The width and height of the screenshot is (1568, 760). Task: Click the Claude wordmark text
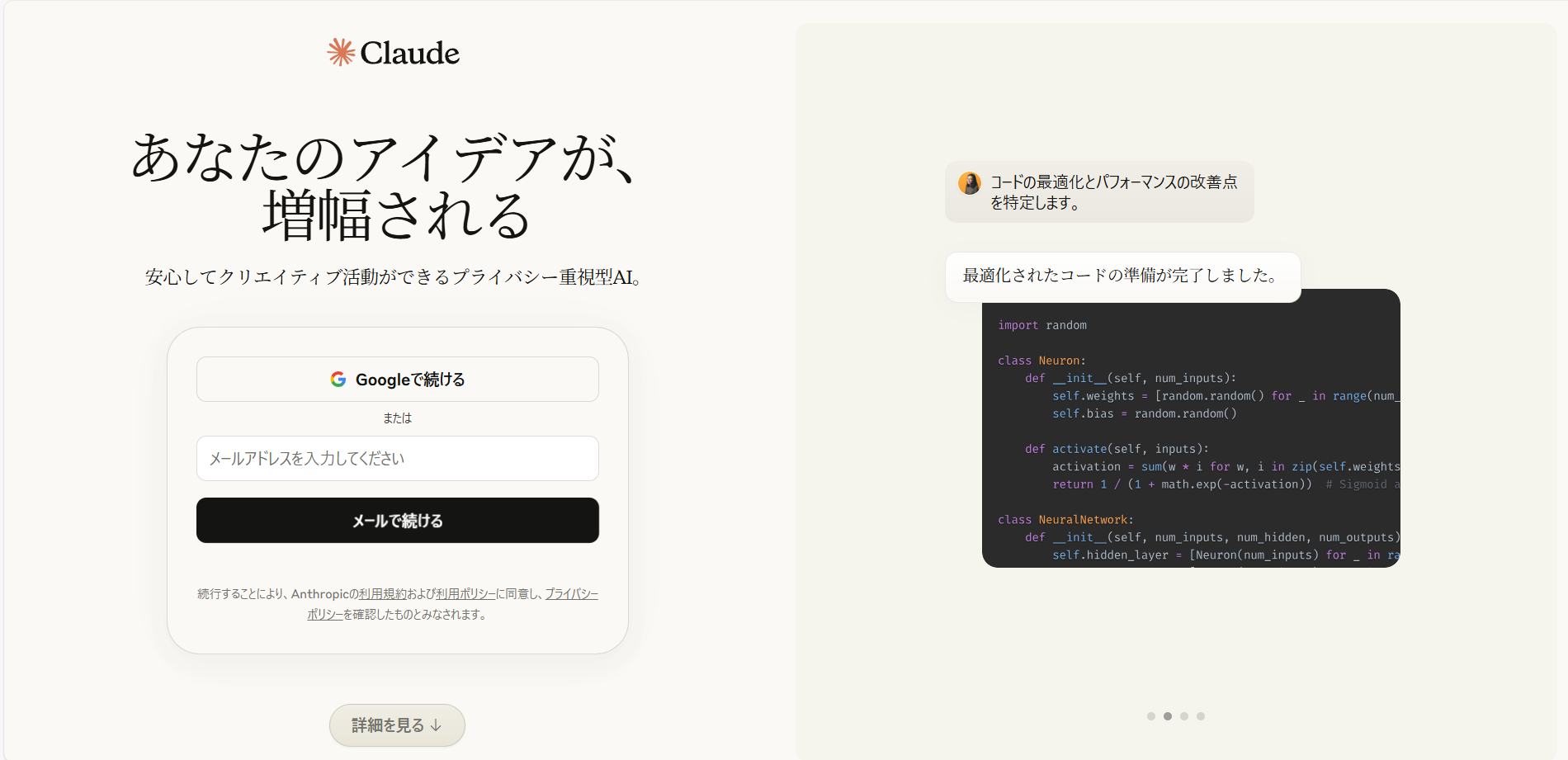[x=410, y=54]
